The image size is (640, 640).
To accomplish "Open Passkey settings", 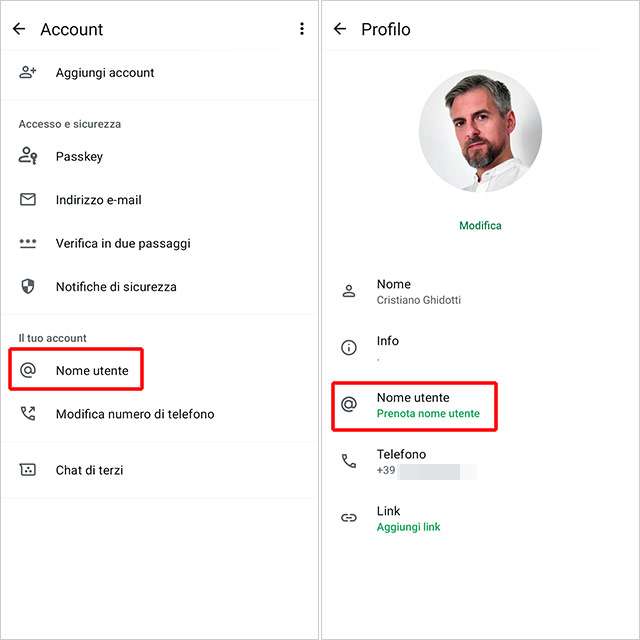I will pos(159,156).
